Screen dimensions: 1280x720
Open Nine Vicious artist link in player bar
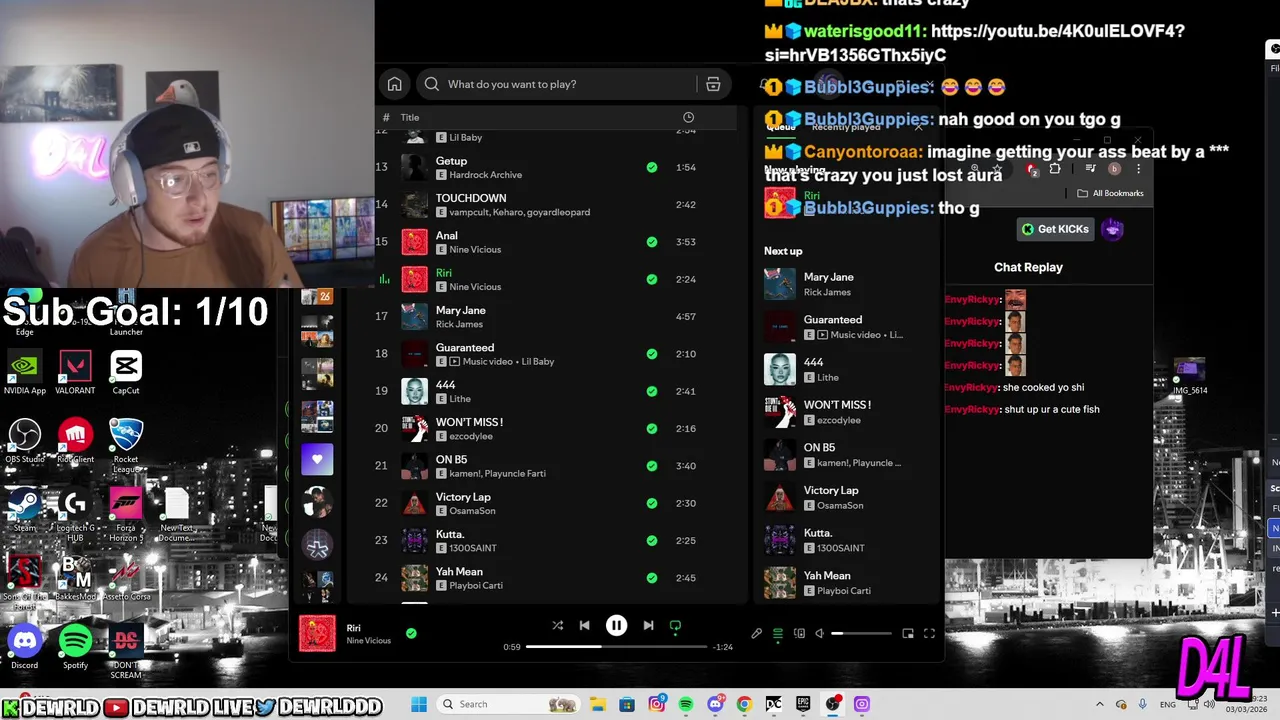pyautogui.click(x=368, y=641)
